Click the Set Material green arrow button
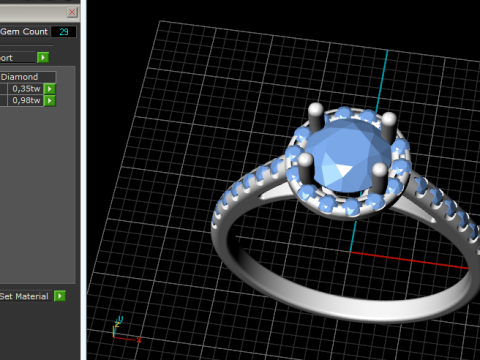The width and height of the screenshot is (480, 360). pos(60,296)
